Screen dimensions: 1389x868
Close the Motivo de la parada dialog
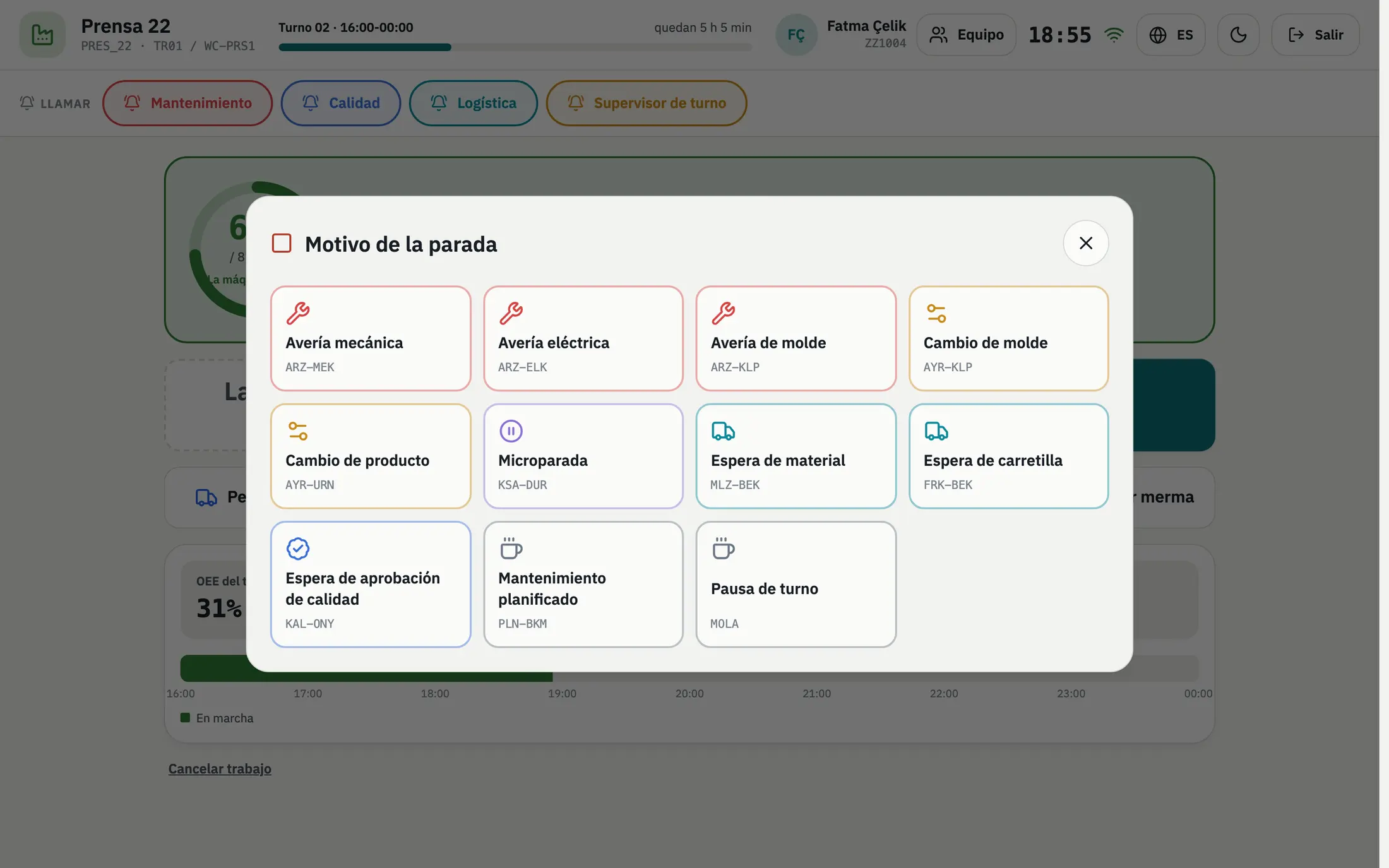(x=1085, y=243)
